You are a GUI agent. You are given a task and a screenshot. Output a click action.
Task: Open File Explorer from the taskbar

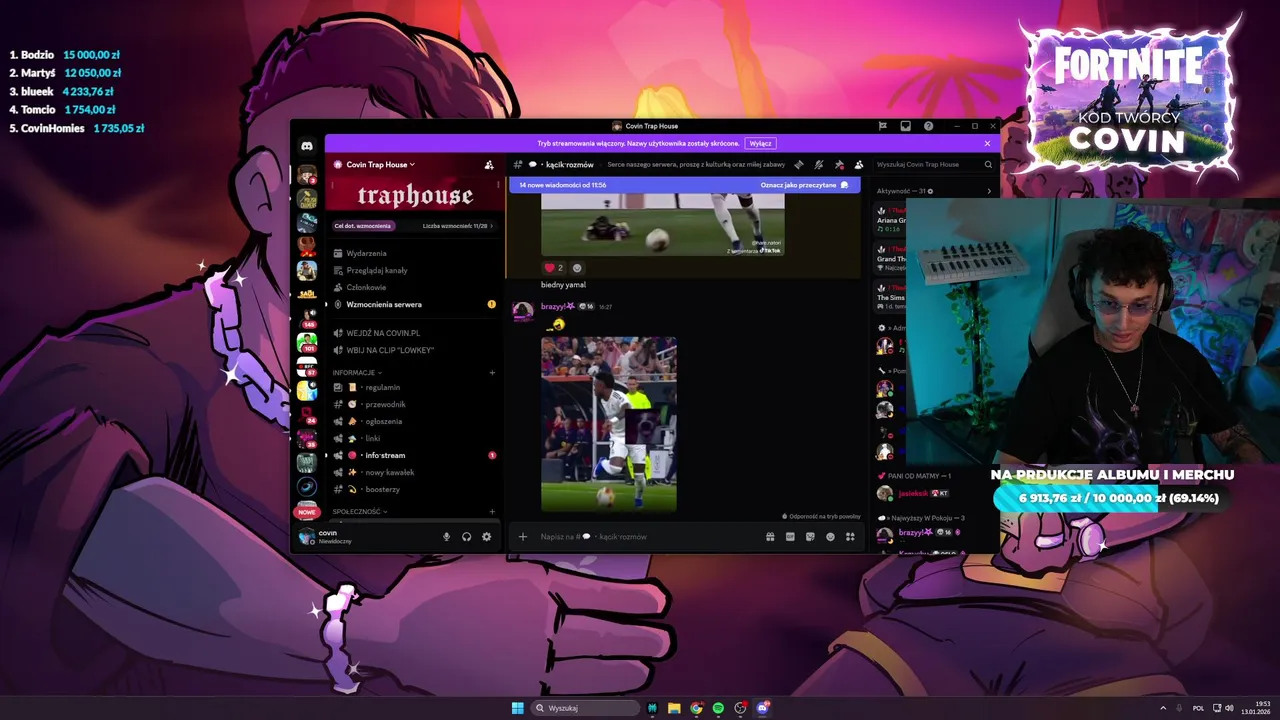point(674,708)
